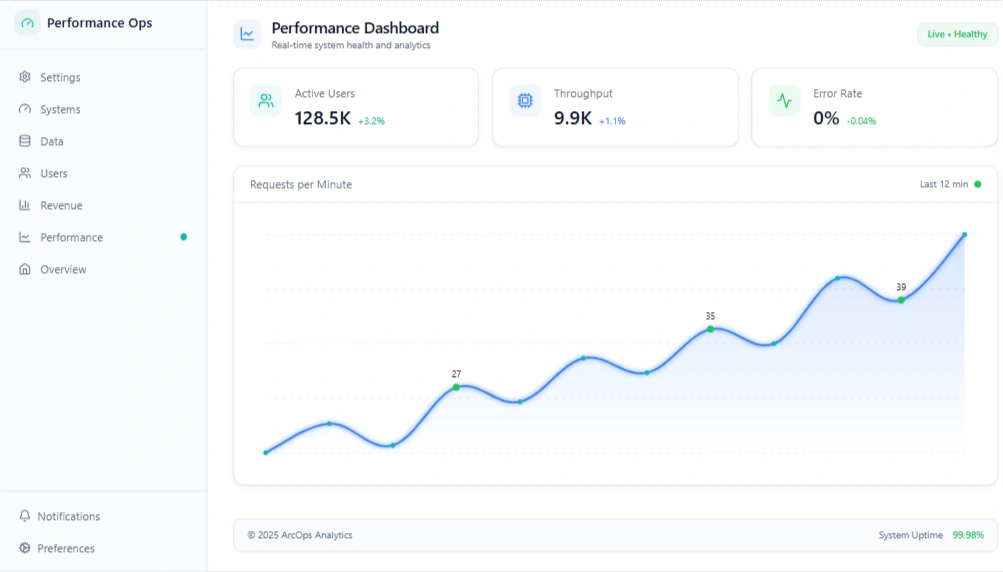Open the Data section
The width and height of the screenshot is (1003, 572).
(x=103, y=141)
